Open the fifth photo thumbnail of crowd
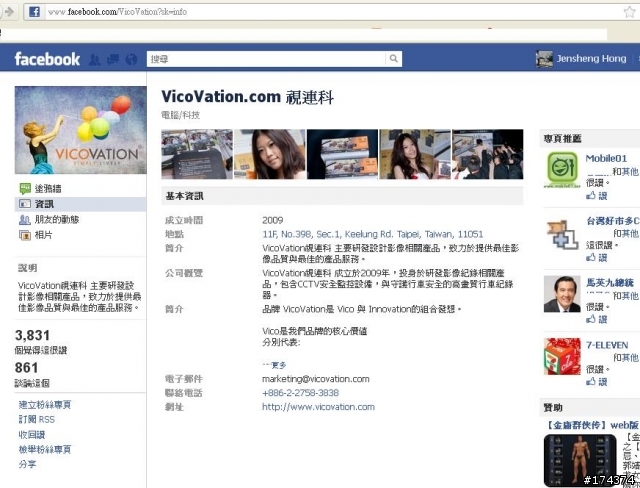The image size is (640, 488). 488,154
